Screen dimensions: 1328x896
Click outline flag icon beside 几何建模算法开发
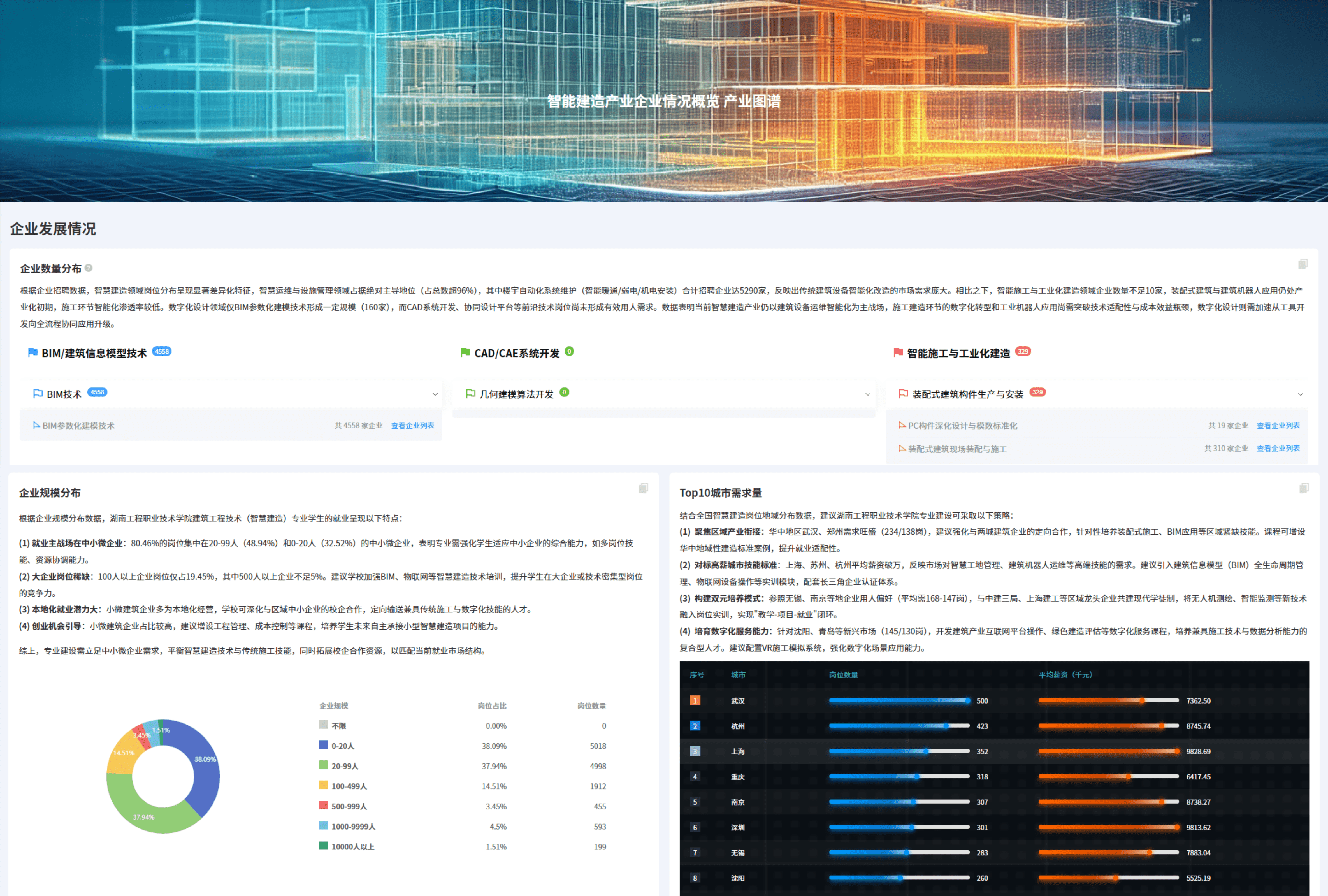pyautogui.click(x=470, y=394)
